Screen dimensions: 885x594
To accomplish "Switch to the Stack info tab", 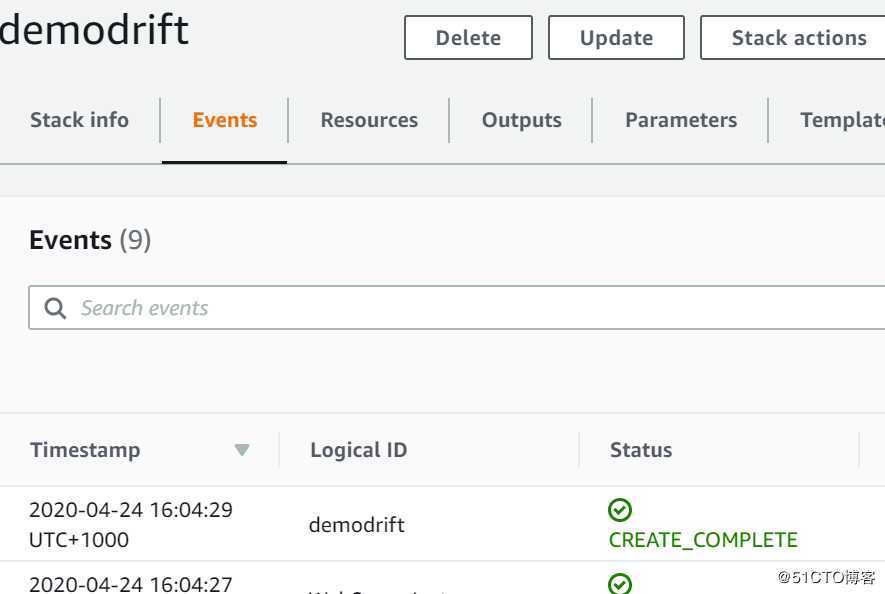I will point(79,120).
